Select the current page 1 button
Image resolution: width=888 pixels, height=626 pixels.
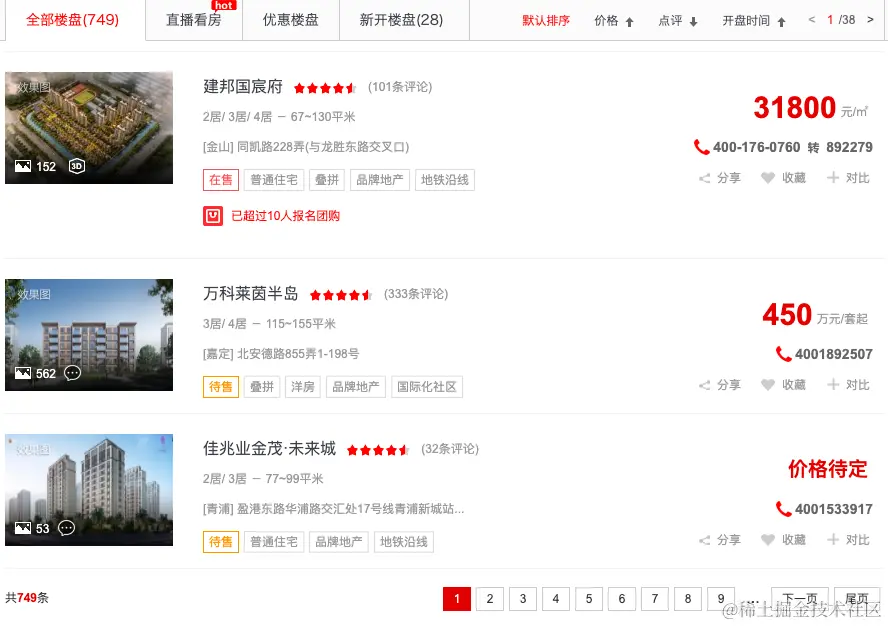click(x=457, y=599)
